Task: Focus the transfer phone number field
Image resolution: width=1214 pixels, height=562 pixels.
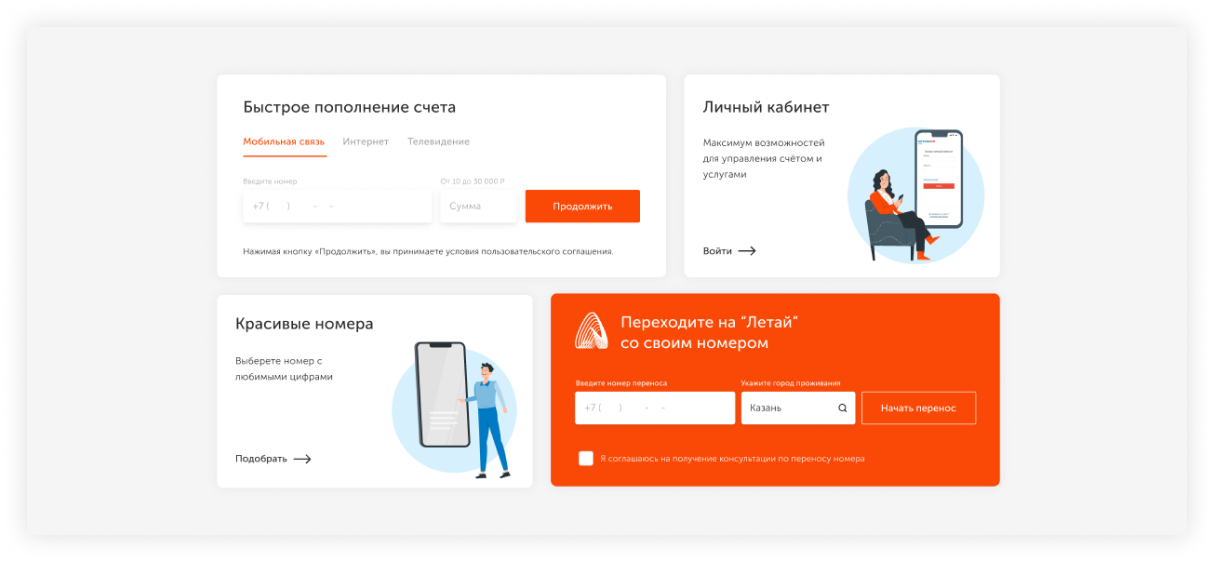Action: point(655,408)
